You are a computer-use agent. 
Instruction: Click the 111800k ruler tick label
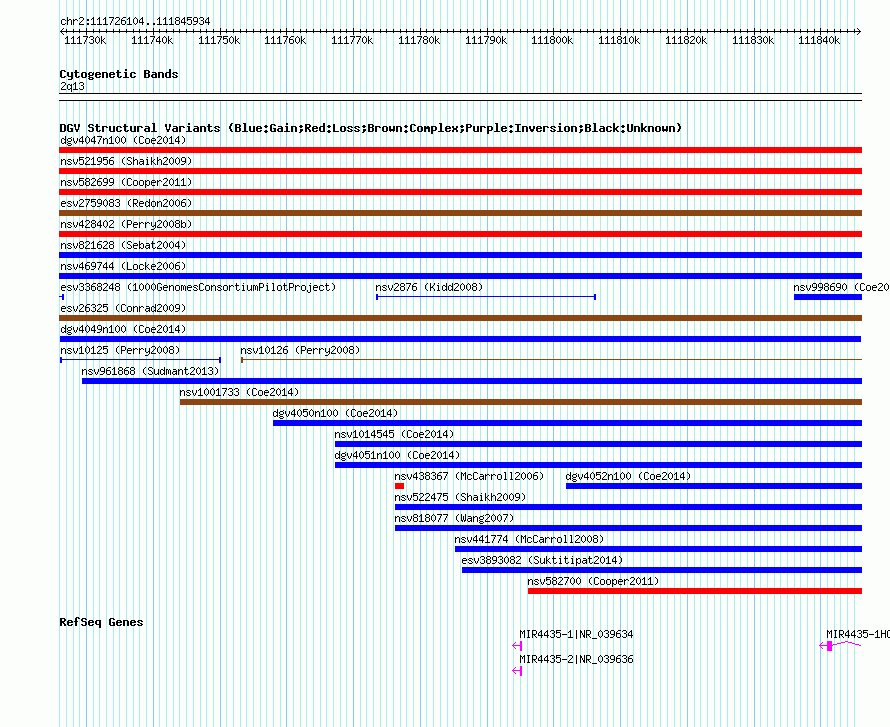(552, 40)
